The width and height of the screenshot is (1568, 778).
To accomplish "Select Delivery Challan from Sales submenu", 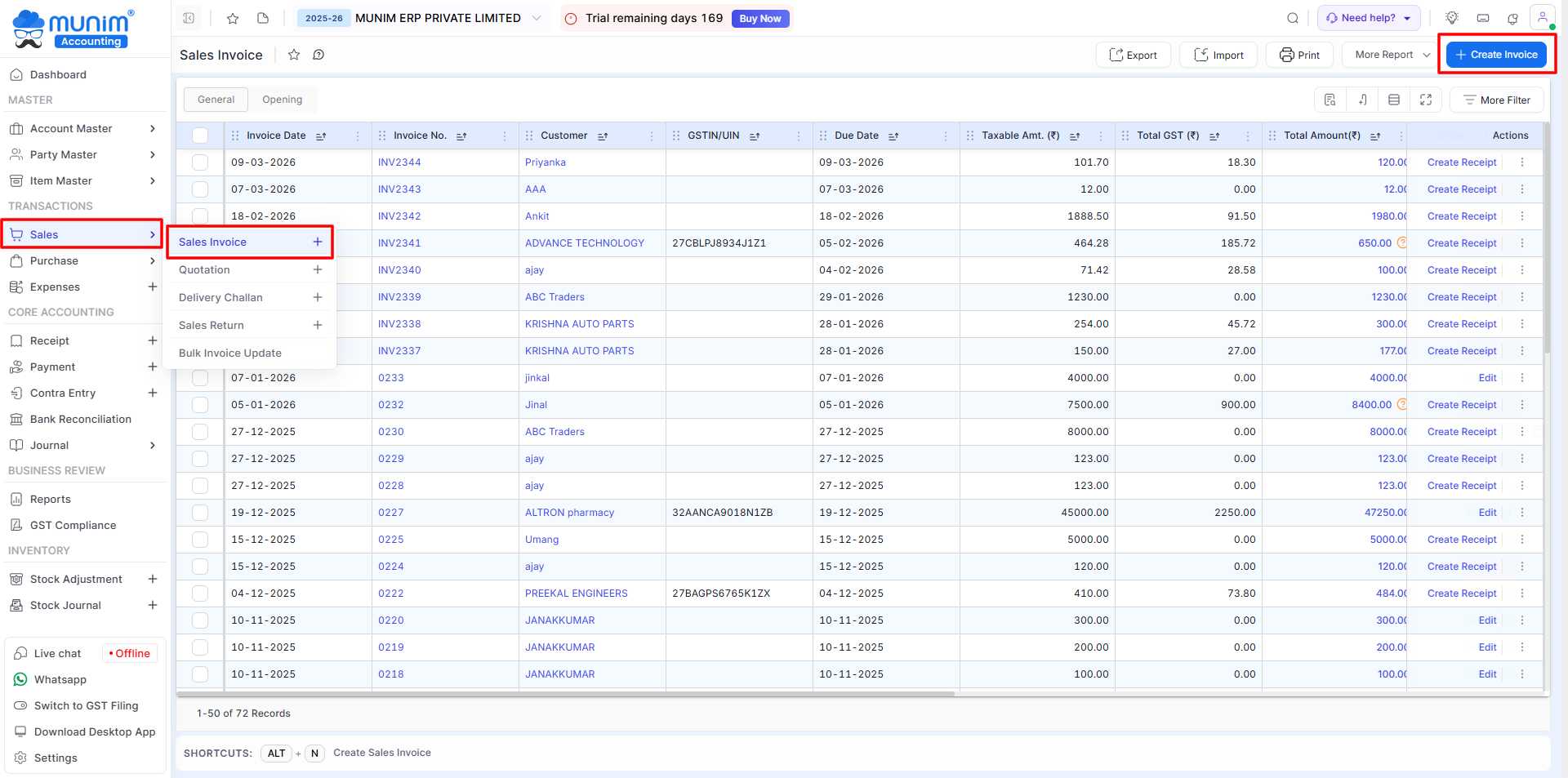I will click(x=220, y=297).
